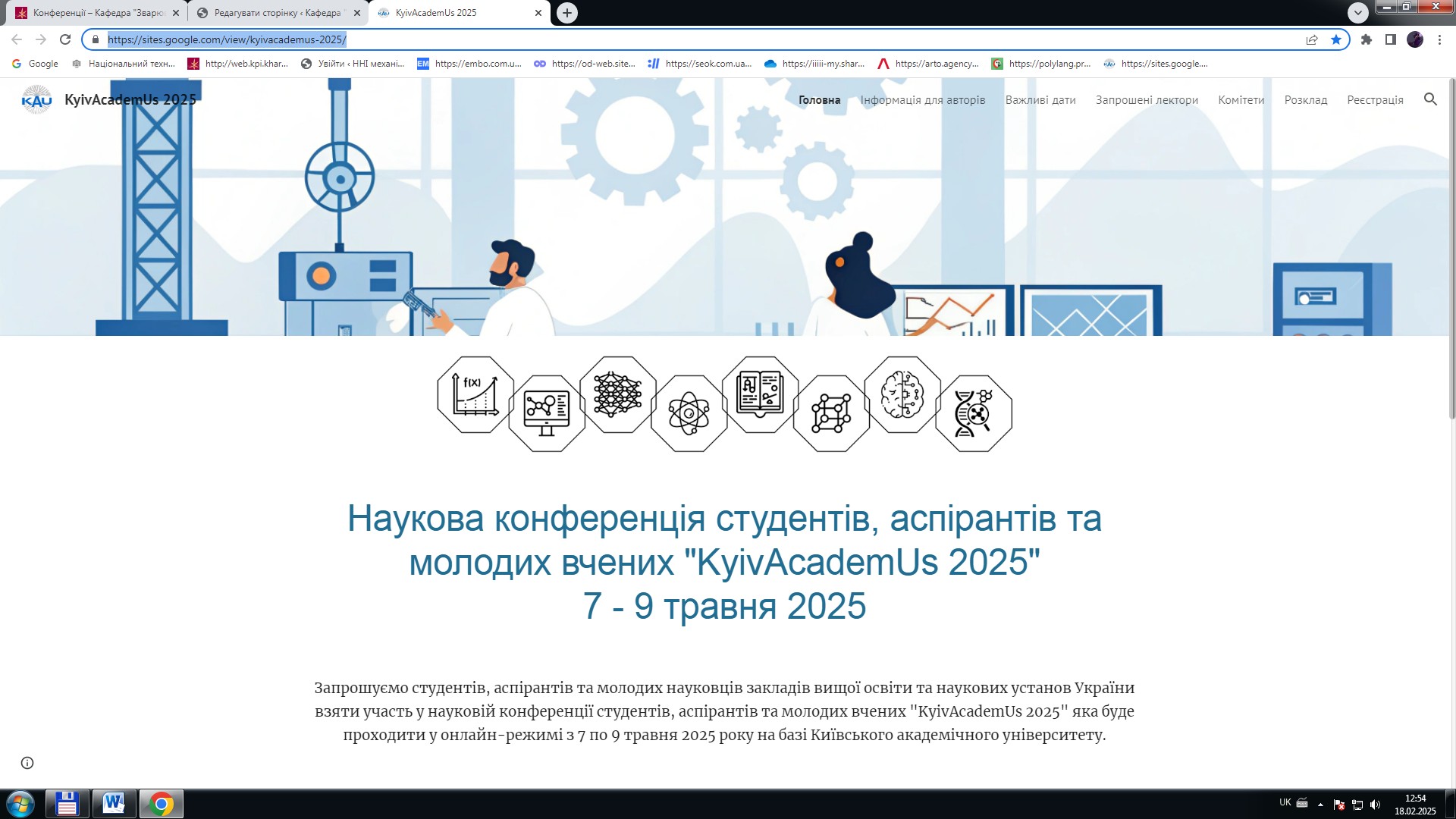Open Chrome three-dot menu
Viewport: 1456px width, 819px height.
1439,39
